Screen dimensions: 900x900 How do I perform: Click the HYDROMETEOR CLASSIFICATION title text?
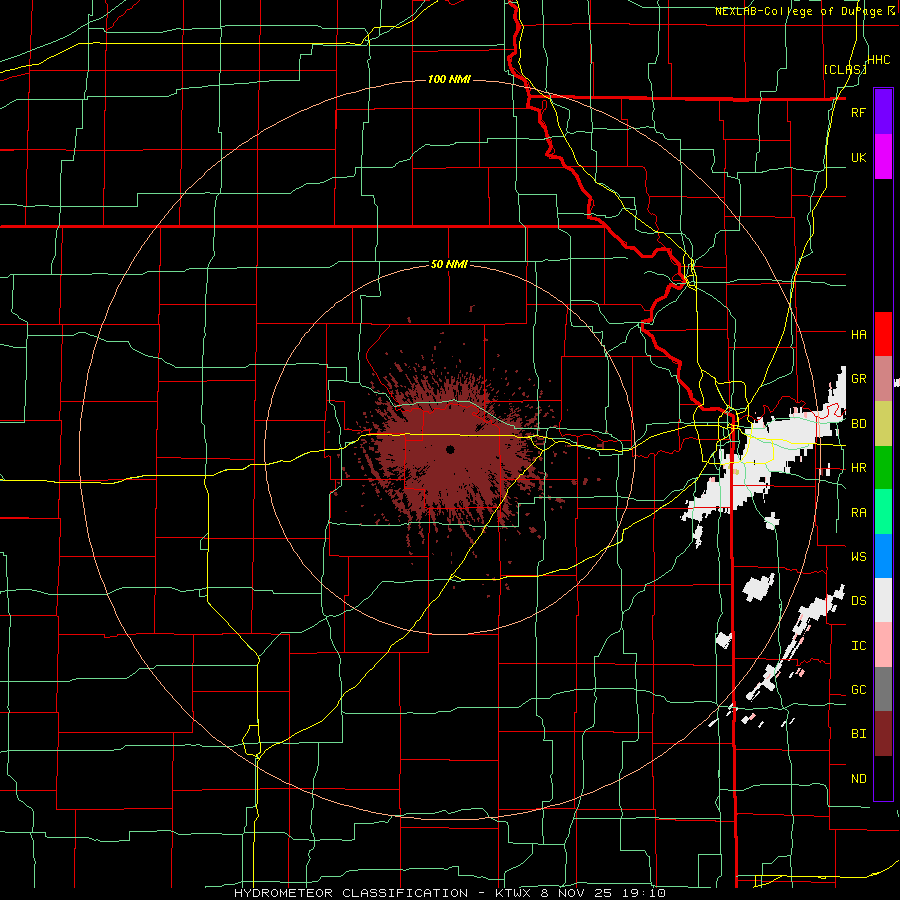tap(351, 893)
